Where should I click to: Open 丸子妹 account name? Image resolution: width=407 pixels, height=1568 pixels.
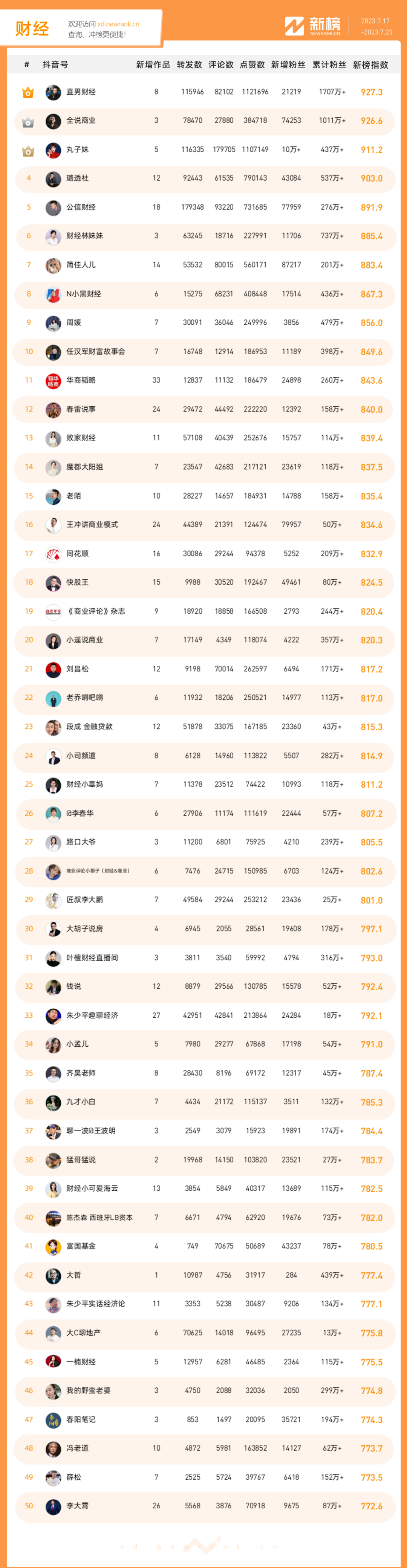coord(77,150)
